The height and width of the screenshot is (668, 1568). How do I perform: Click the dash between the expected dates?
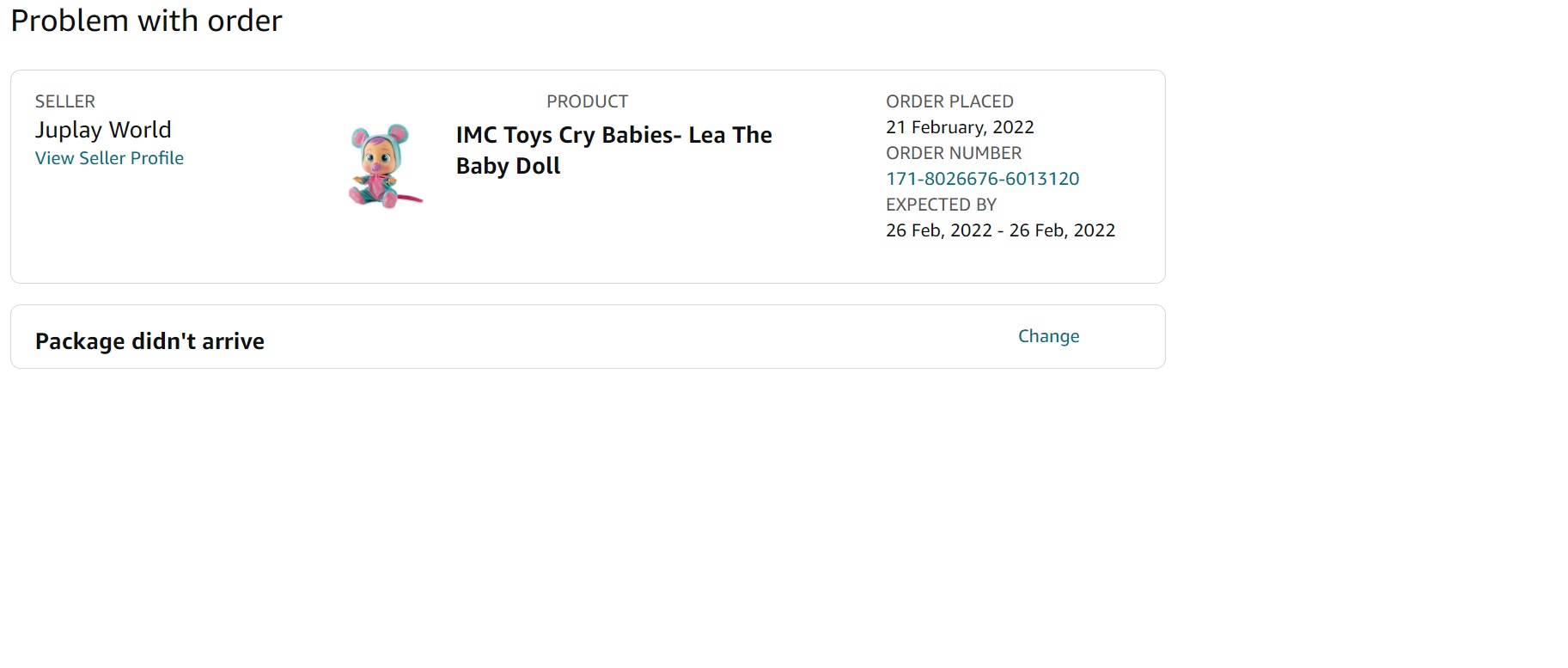[x=1001, y=230]
